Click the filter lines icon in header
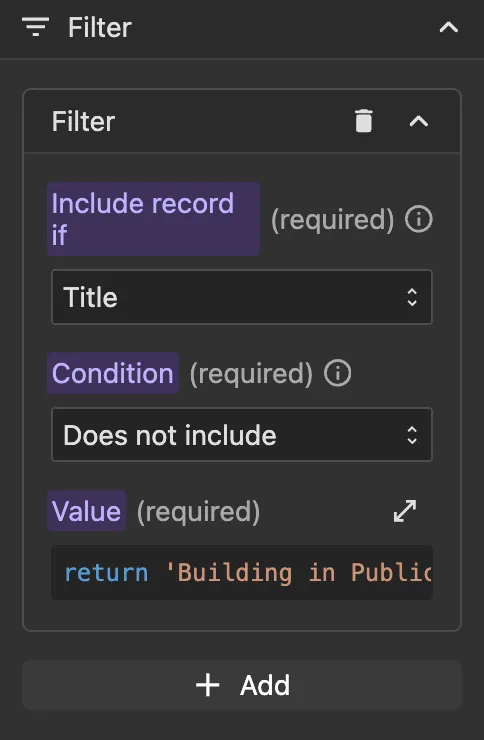This screenshot has height=740, width=484. click(35, 27)
